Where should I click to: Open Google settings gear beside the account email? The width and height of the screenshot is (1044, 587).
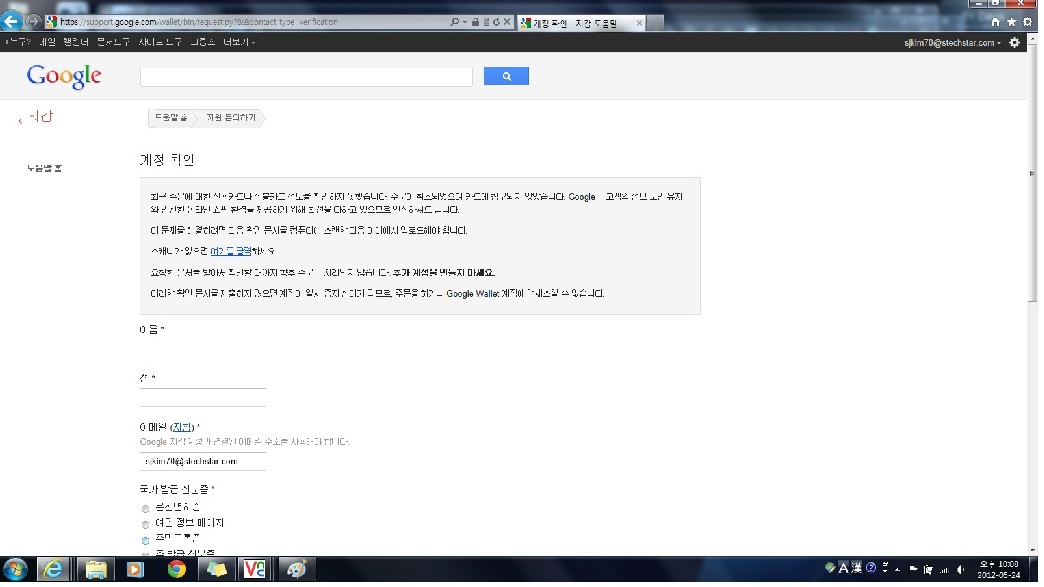(x=1015, y=43)
